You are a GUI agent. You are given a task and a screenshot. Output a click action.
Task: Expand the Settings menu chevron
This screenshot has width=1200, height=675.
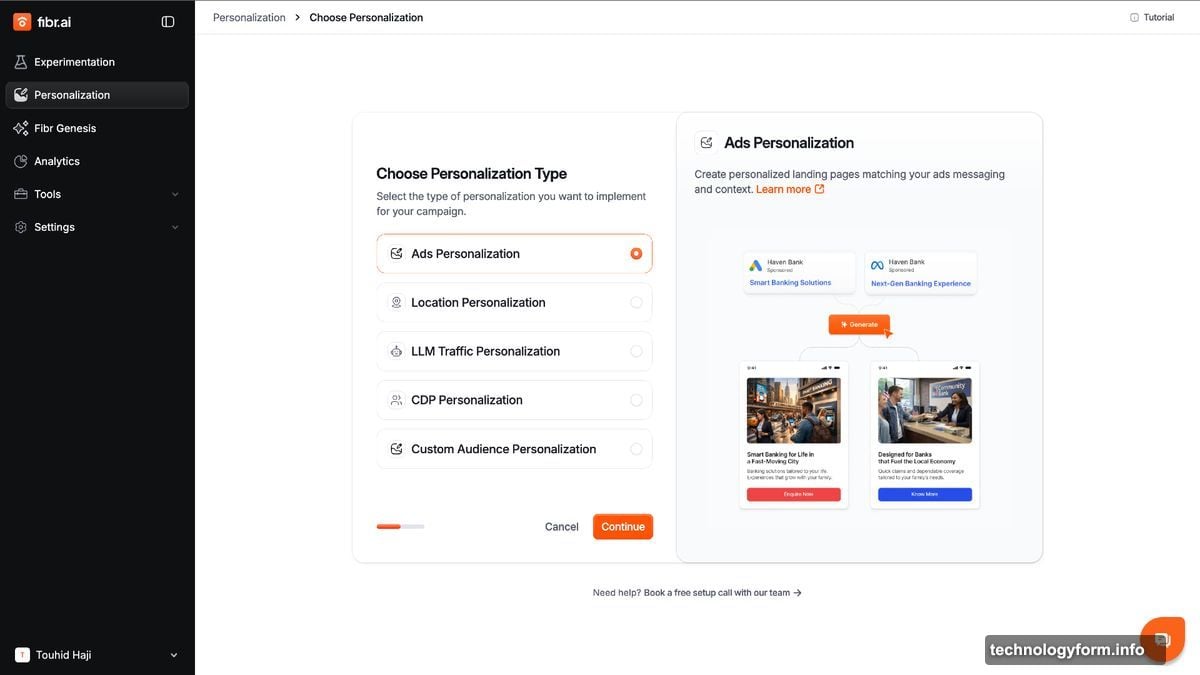pyautogui.click(x=175, y=227)
